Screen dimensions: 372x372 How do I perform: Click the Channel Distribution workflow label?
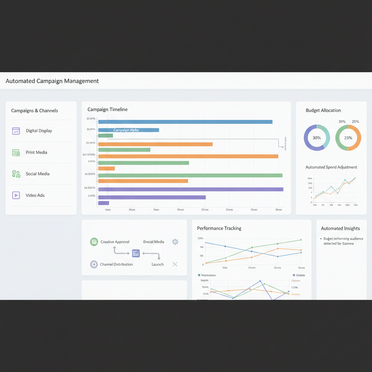116,264
